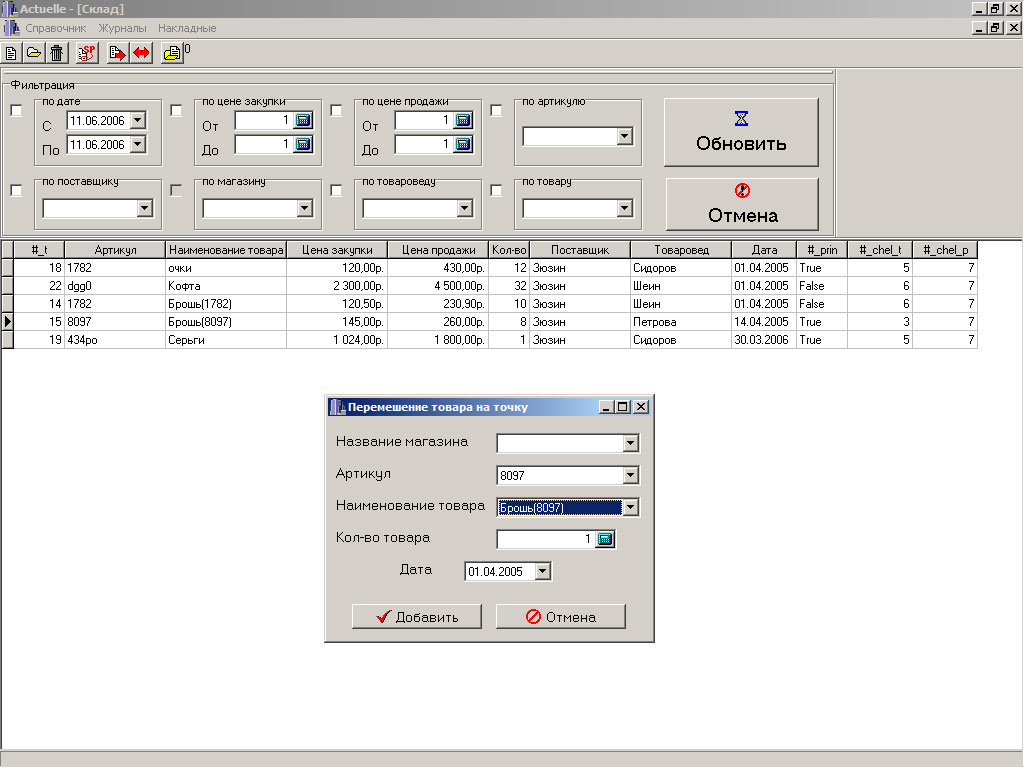Click the open folder toolbar icon
Image resolution: width=1024 pixels, height=768 pixels.
(33, 54)
